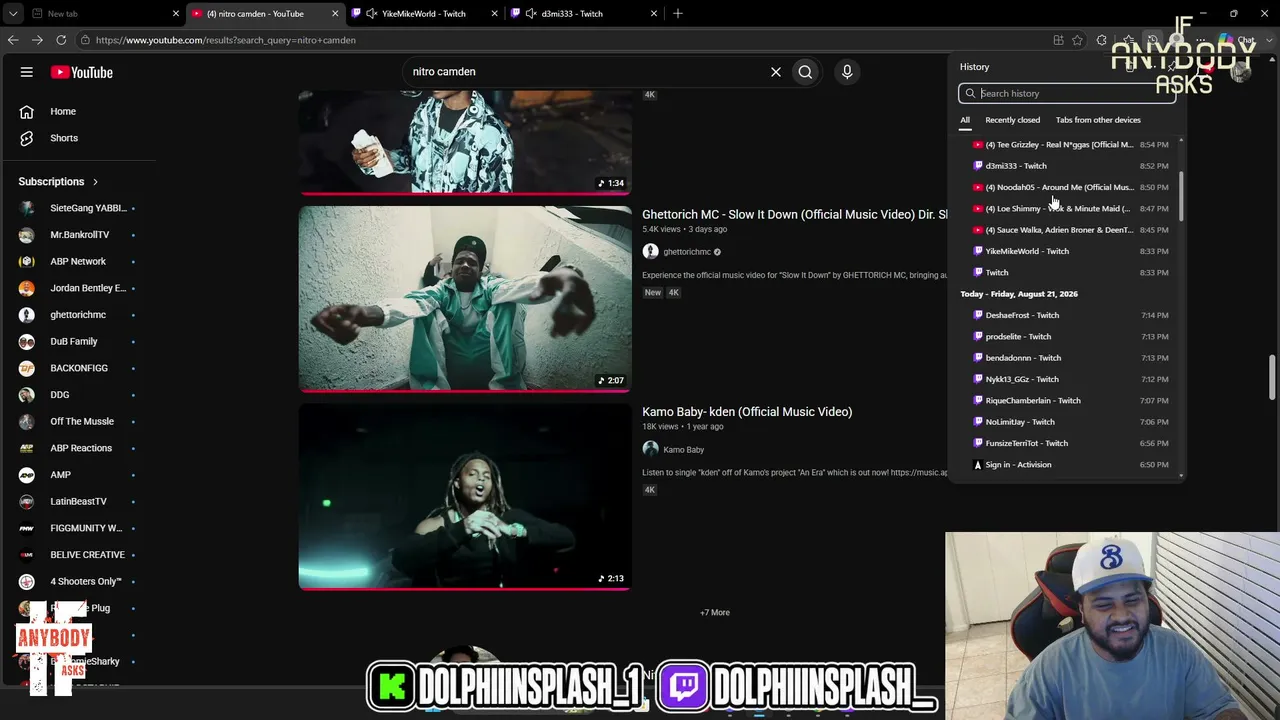1280x720 pixels.
Task: Open the Activision sign-in history entry icon
Action: coord(977,465)
